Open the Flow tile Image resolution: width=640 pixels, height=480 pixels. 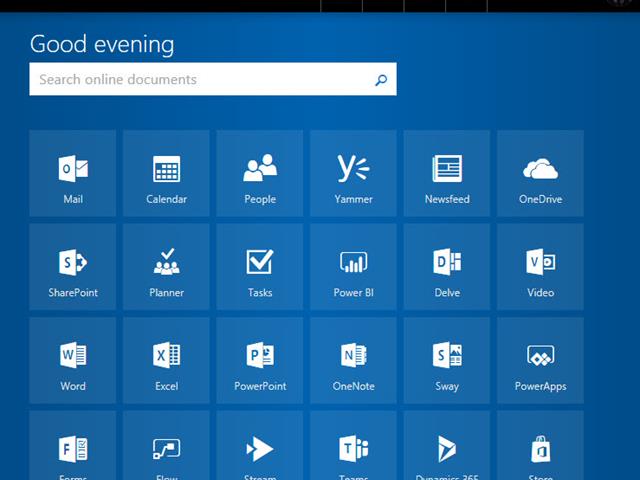(x=166, y=445)
